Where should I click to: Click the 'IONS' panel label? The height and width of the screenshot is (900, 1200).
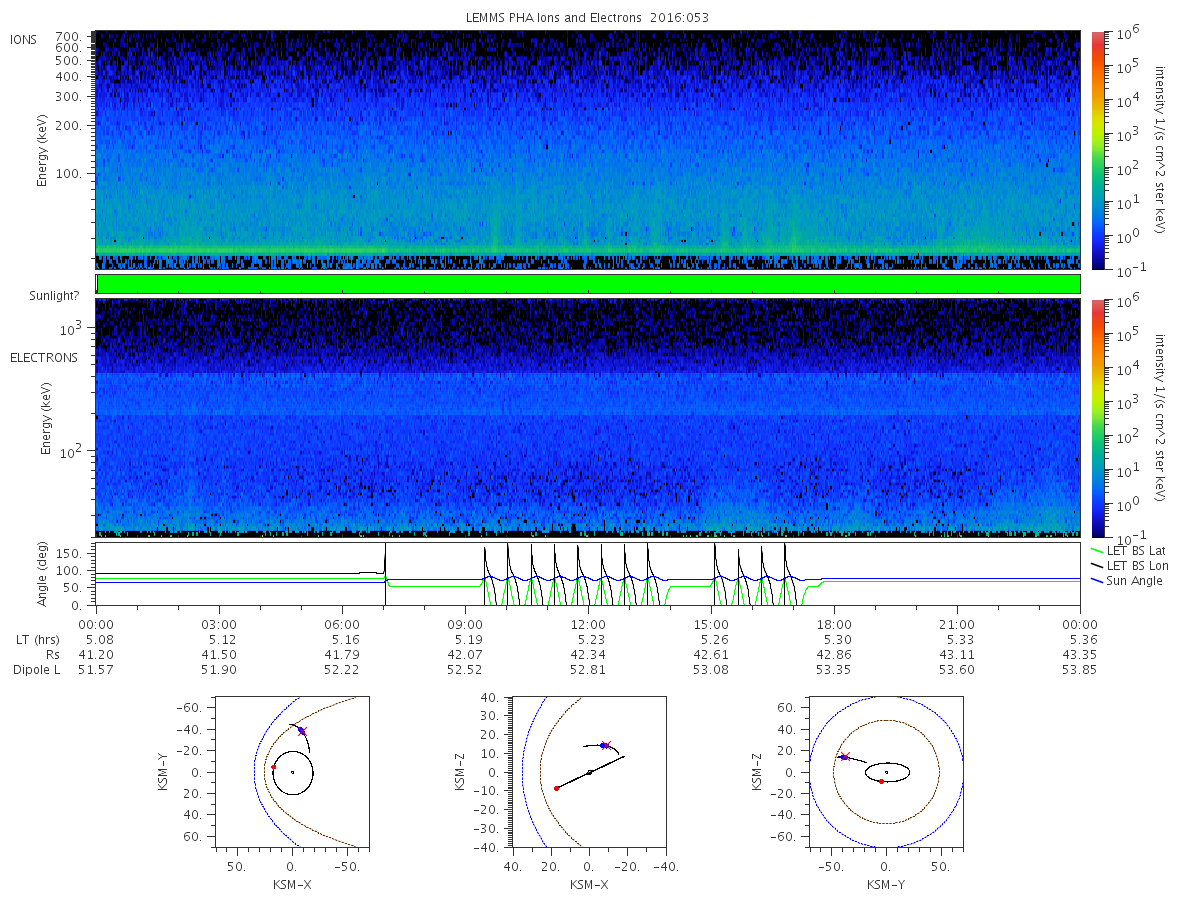tap(24, 40)
